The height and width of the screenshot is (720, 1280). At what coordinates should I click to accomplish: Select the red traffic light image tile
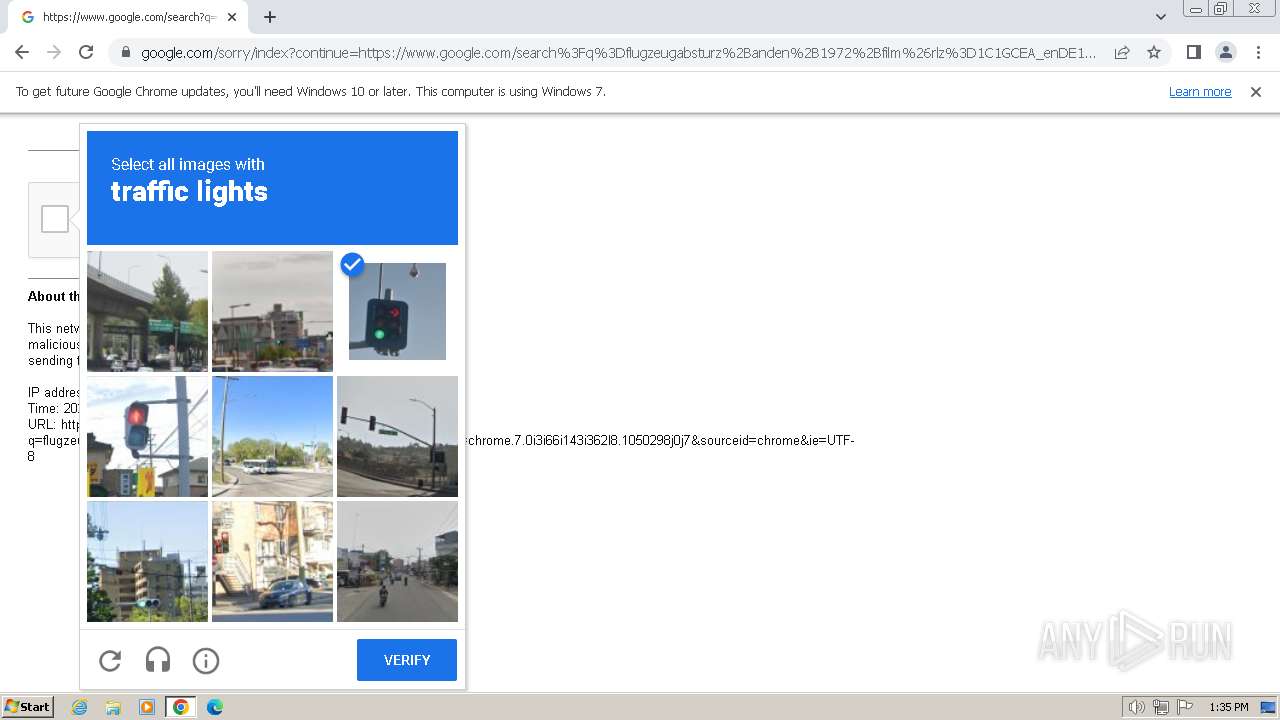pos(147,436)
